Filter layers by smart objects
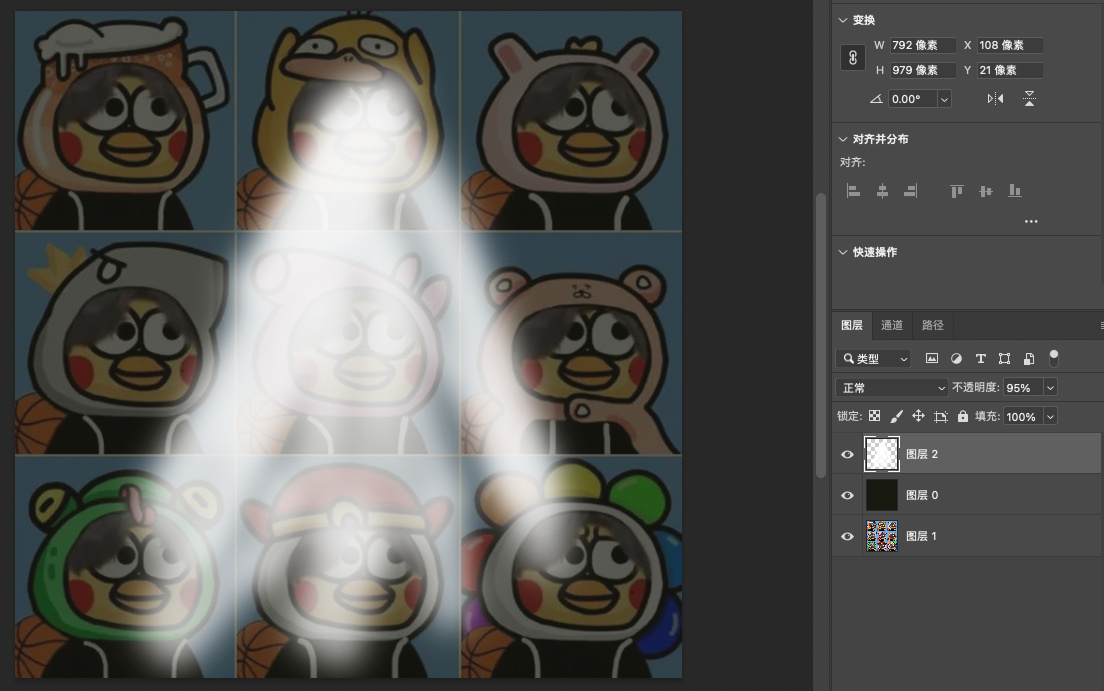 (1029, 359)
